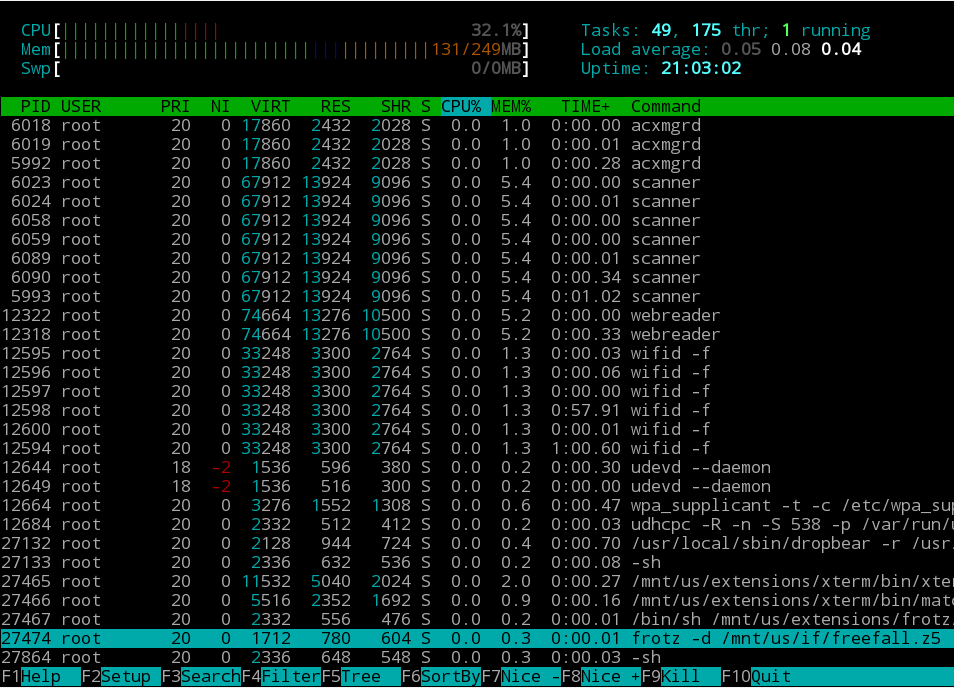This screenshot has width=954, height=688.
Task: Select process row PID 5992 acxmgrd
Action: 477,164
